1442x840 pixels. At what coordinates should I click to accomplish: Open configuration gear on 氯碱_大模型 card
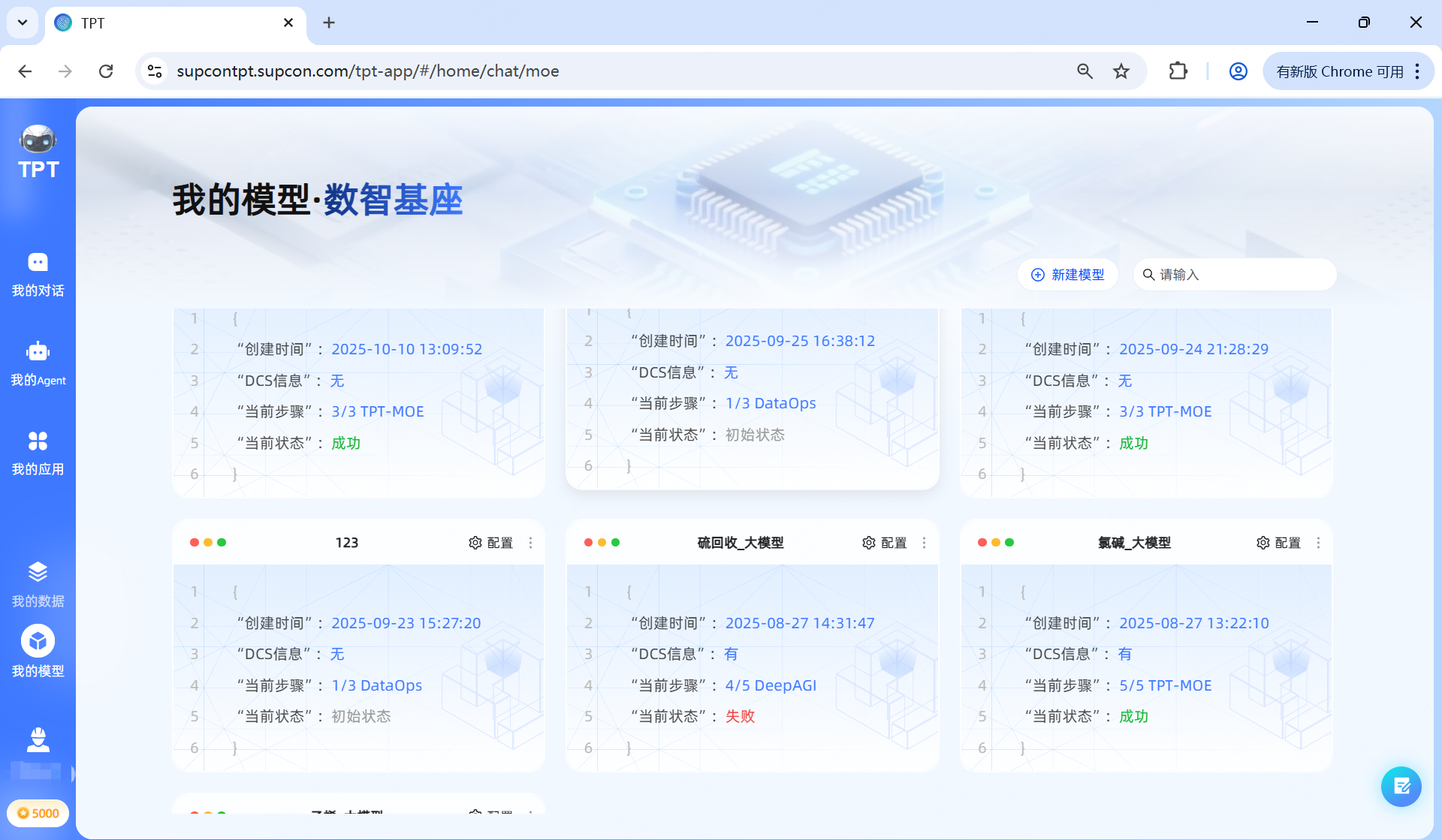tap(1263, 542)
